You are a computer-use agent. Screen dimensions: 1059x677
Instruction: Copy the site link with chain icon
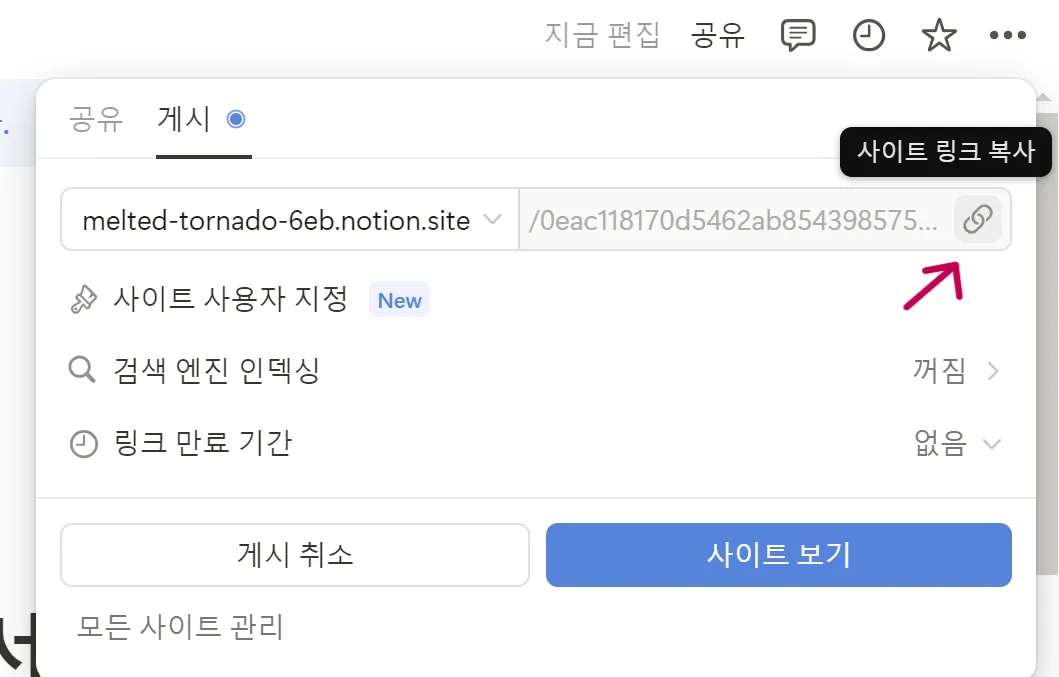pos(977,219)
